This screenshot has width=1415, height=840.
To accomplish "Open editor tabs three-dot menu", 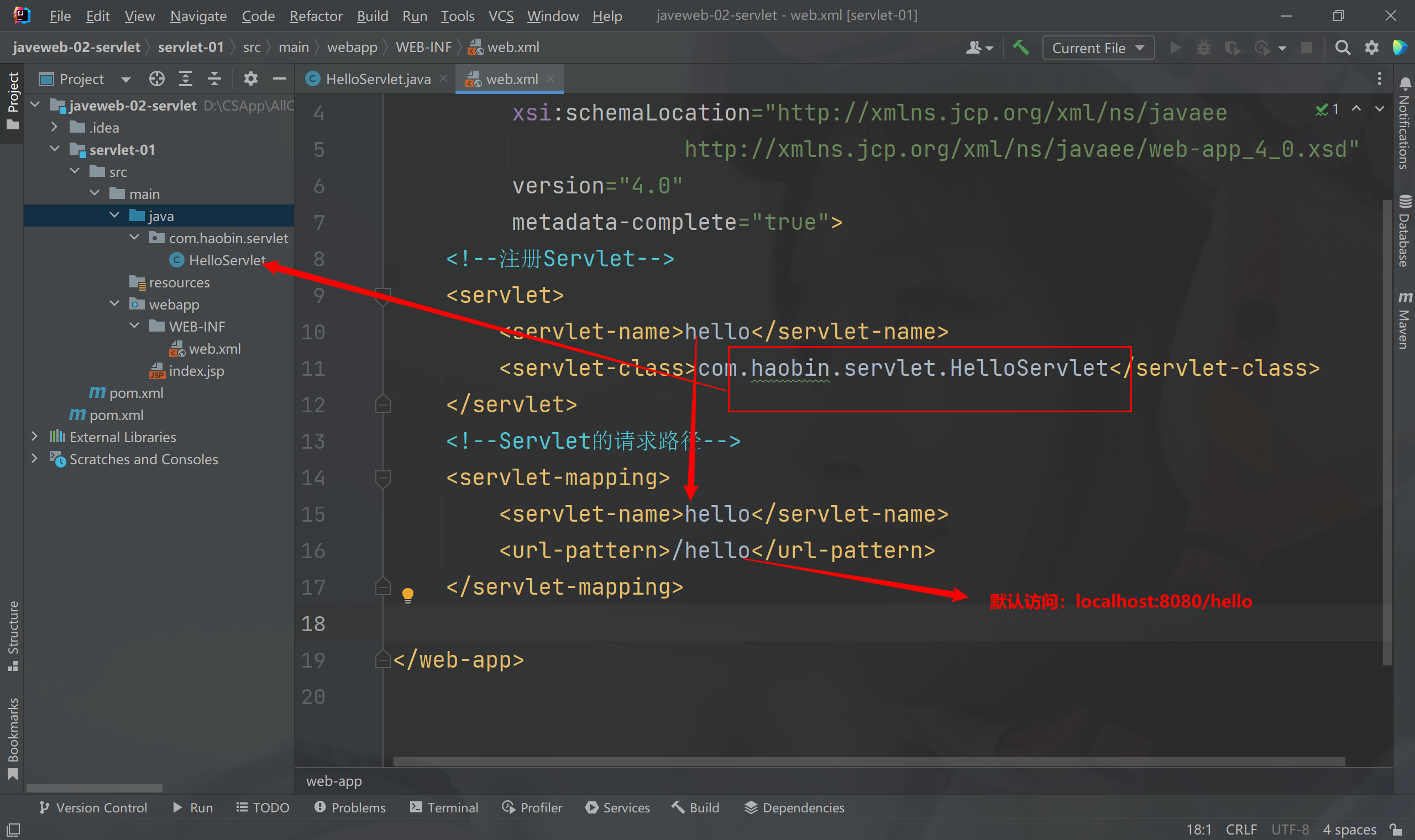I will tap(1379, 78).
